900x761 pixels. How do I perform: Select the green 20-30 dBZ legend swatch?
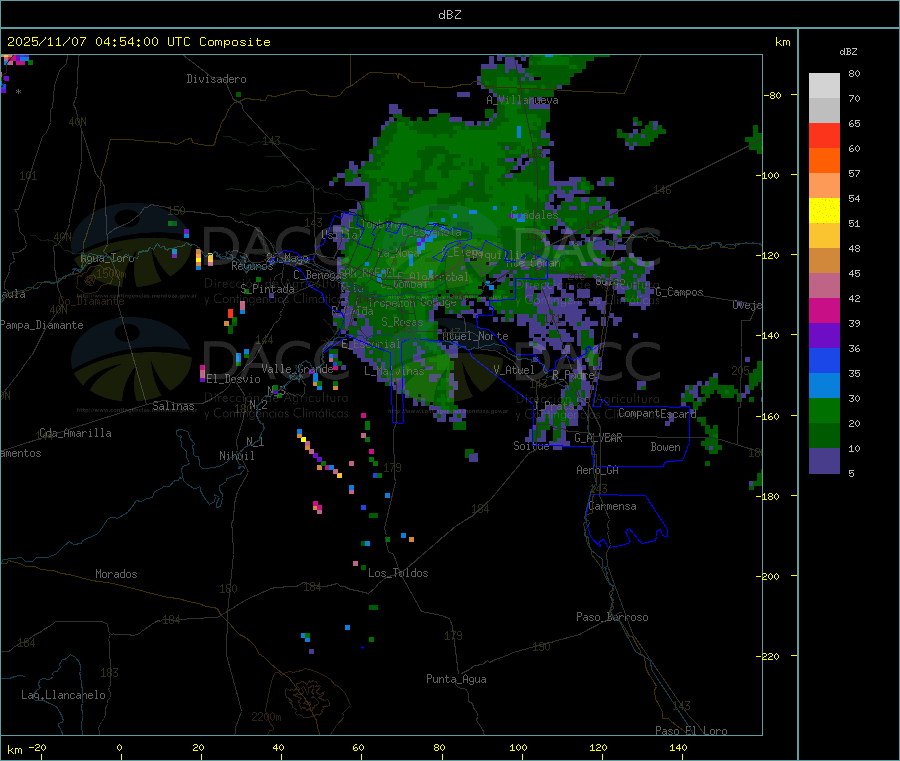click(824, 410)
